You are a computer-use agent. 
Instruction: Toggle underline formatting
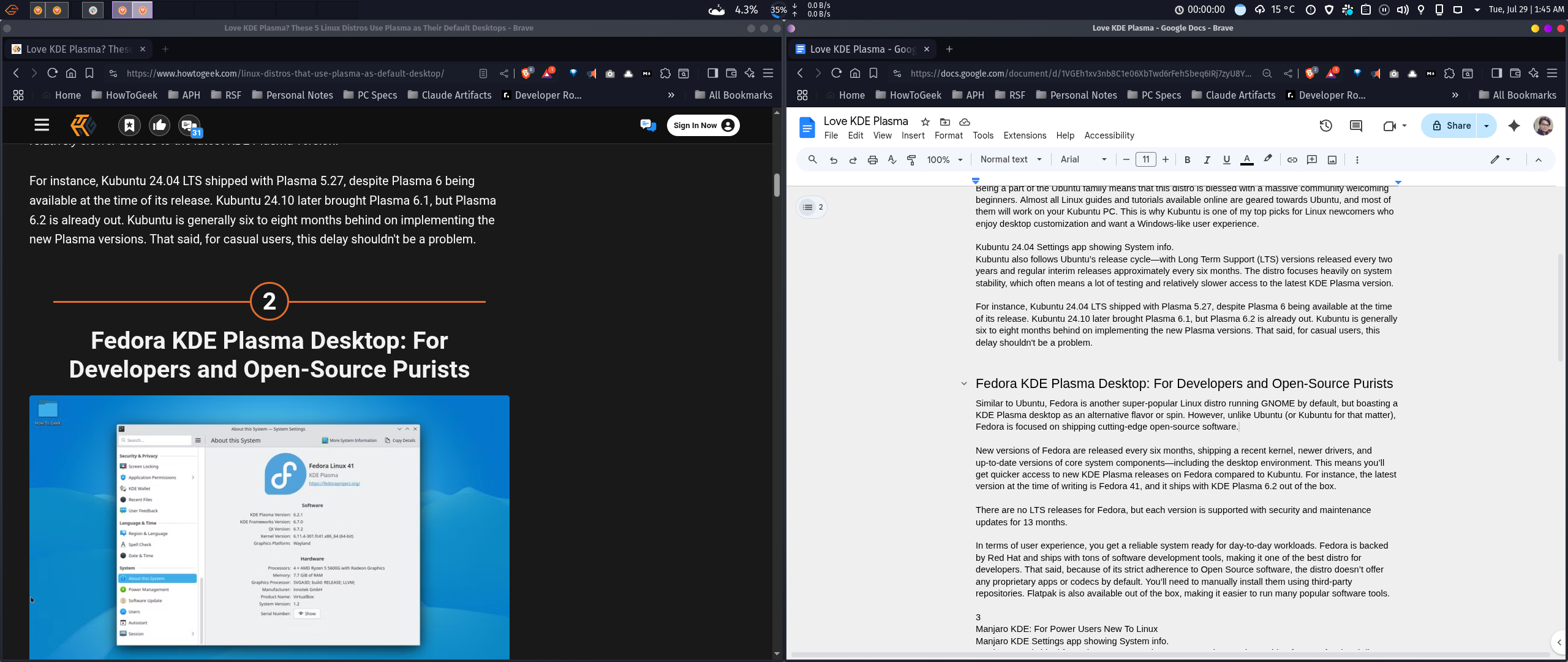(x=1226, y=159)
